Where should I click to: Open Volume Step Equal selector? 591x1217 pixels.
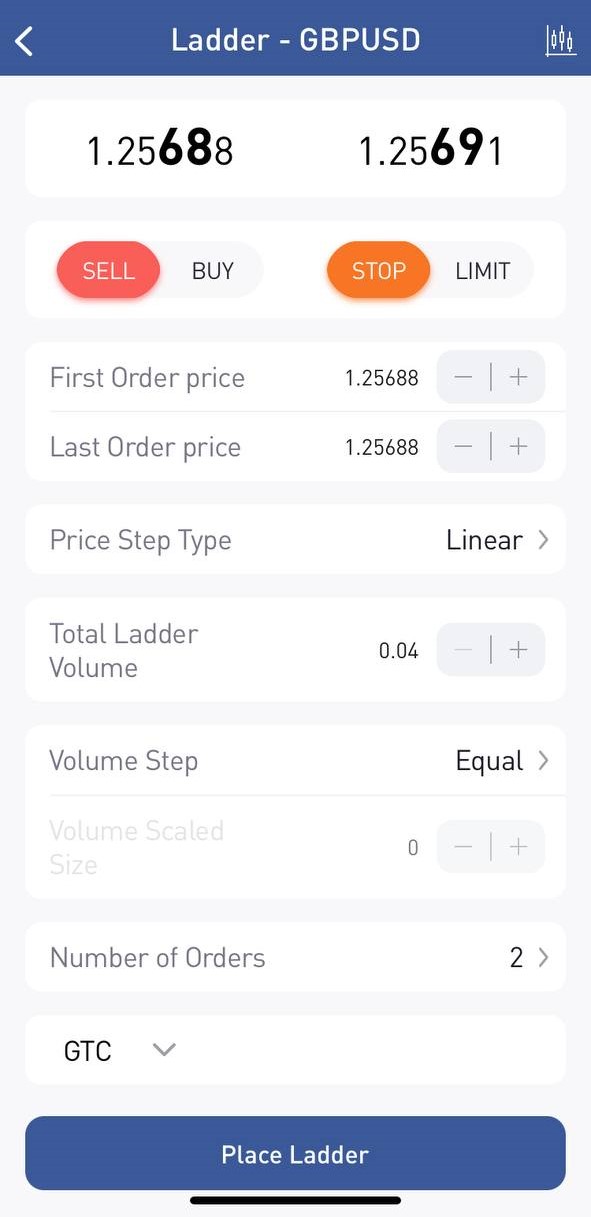pyautogui.click(x=295, y=761)
